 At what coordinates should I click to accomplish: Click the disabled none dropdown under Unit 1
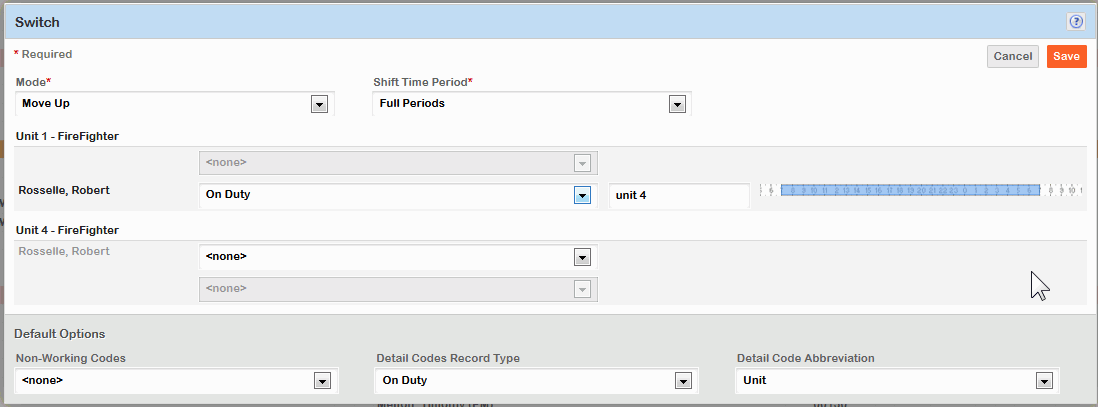(x=398, y=163)
